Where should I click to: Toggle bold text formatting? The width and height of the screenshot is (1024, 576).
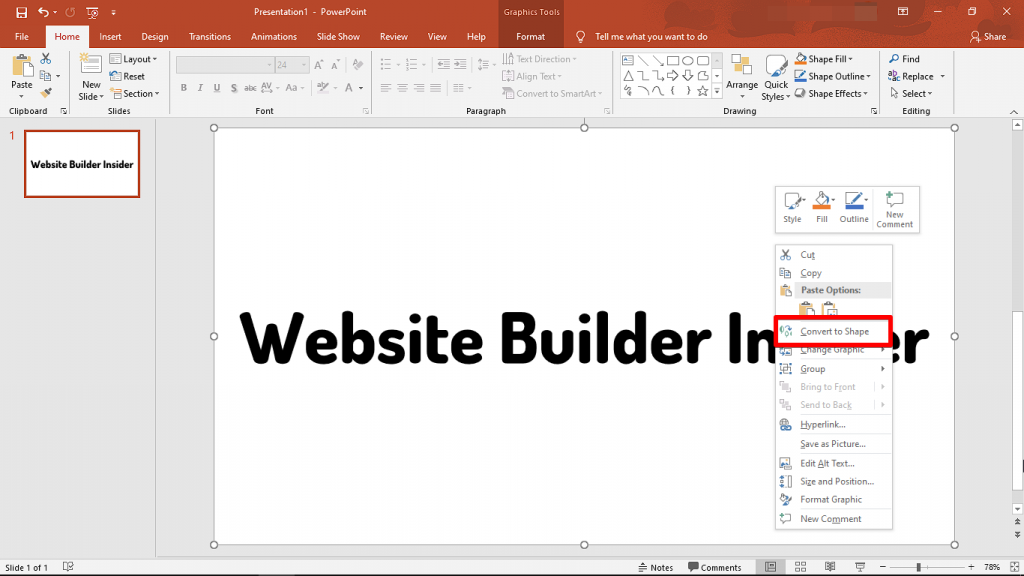(183, 88)
